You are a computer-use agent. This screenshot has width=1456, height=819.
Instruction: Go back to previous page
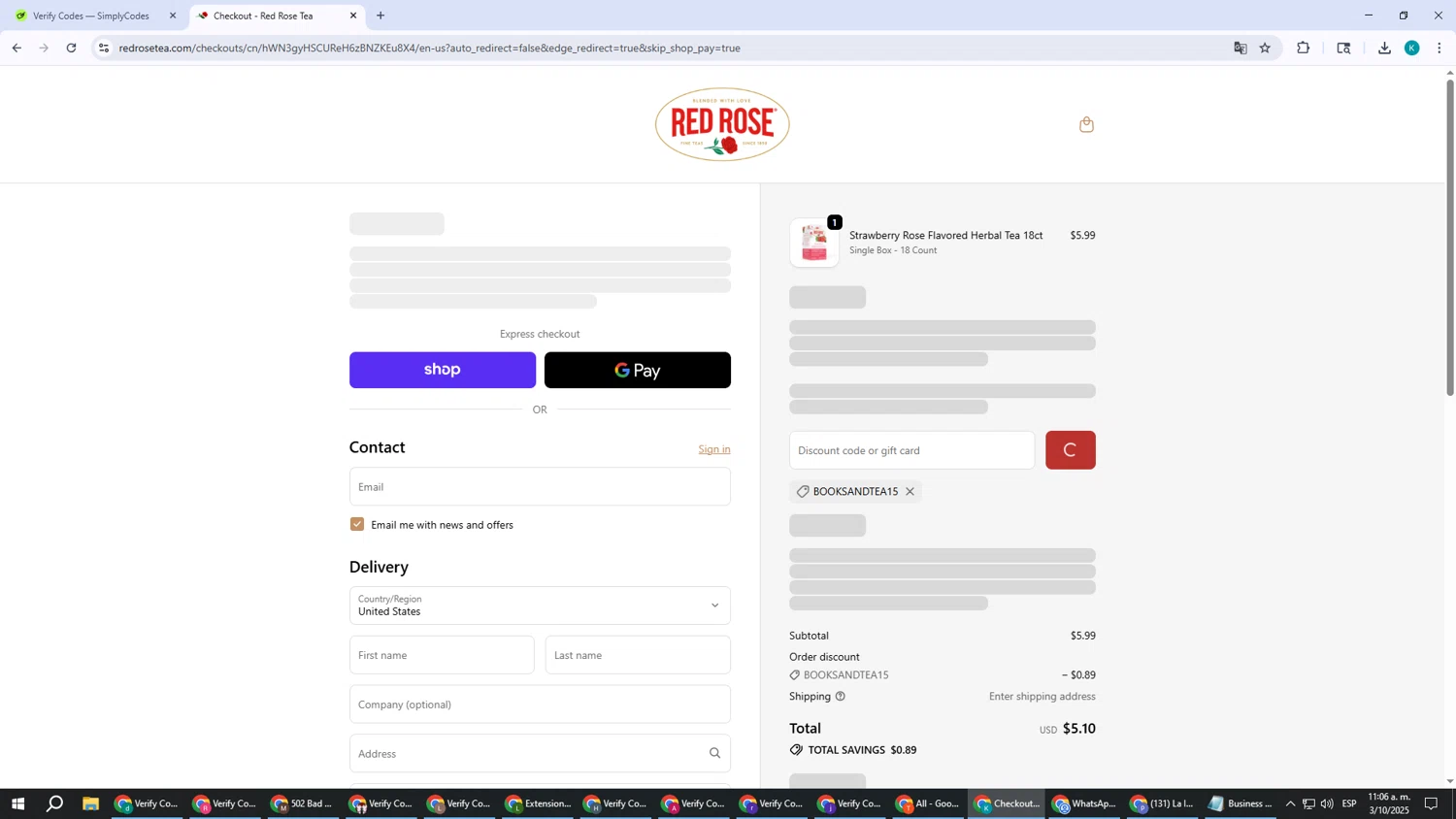(x=17, y=48)
